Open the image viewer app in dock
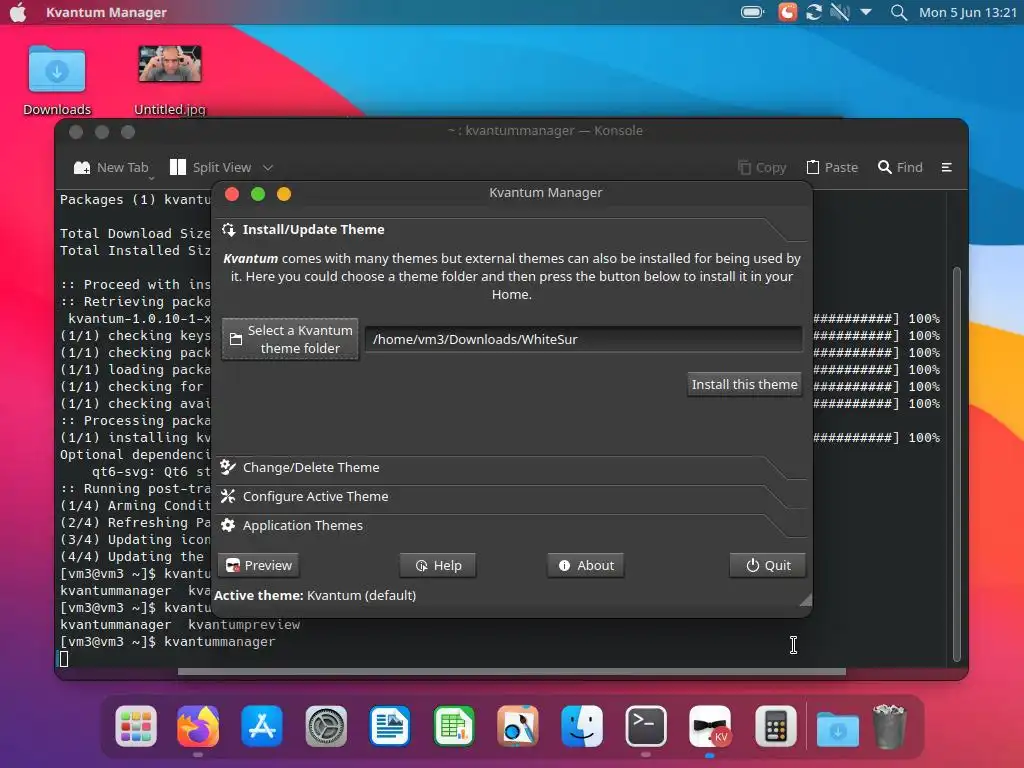This screenshot has width=1024, height=768. tap(518, 726)
